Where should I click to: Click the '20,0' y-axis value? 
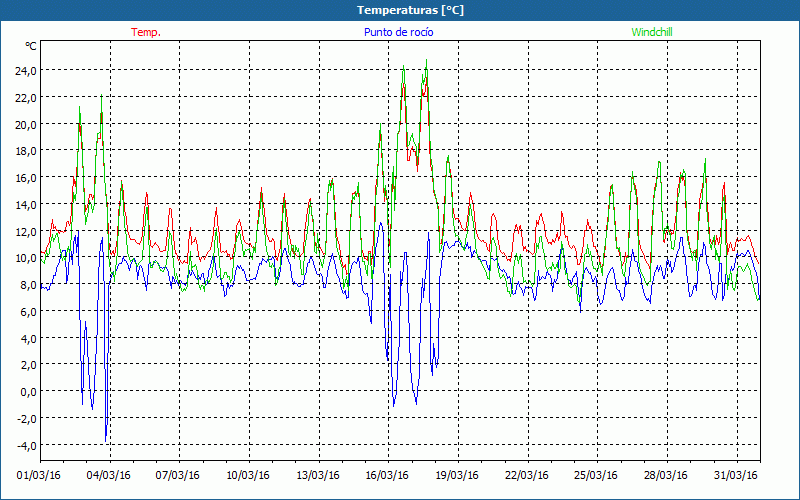pos(26,125)
